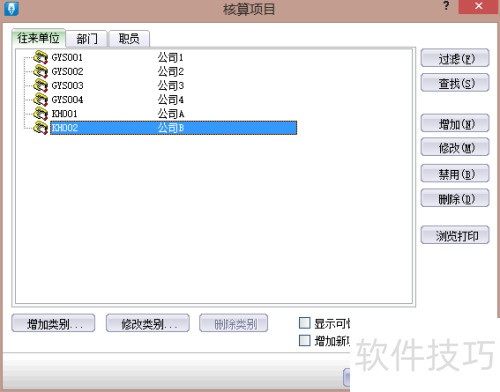Click the help question mark button
This screenshot has width=500, height=392.
pyautogui.click(x=446, y=6)
